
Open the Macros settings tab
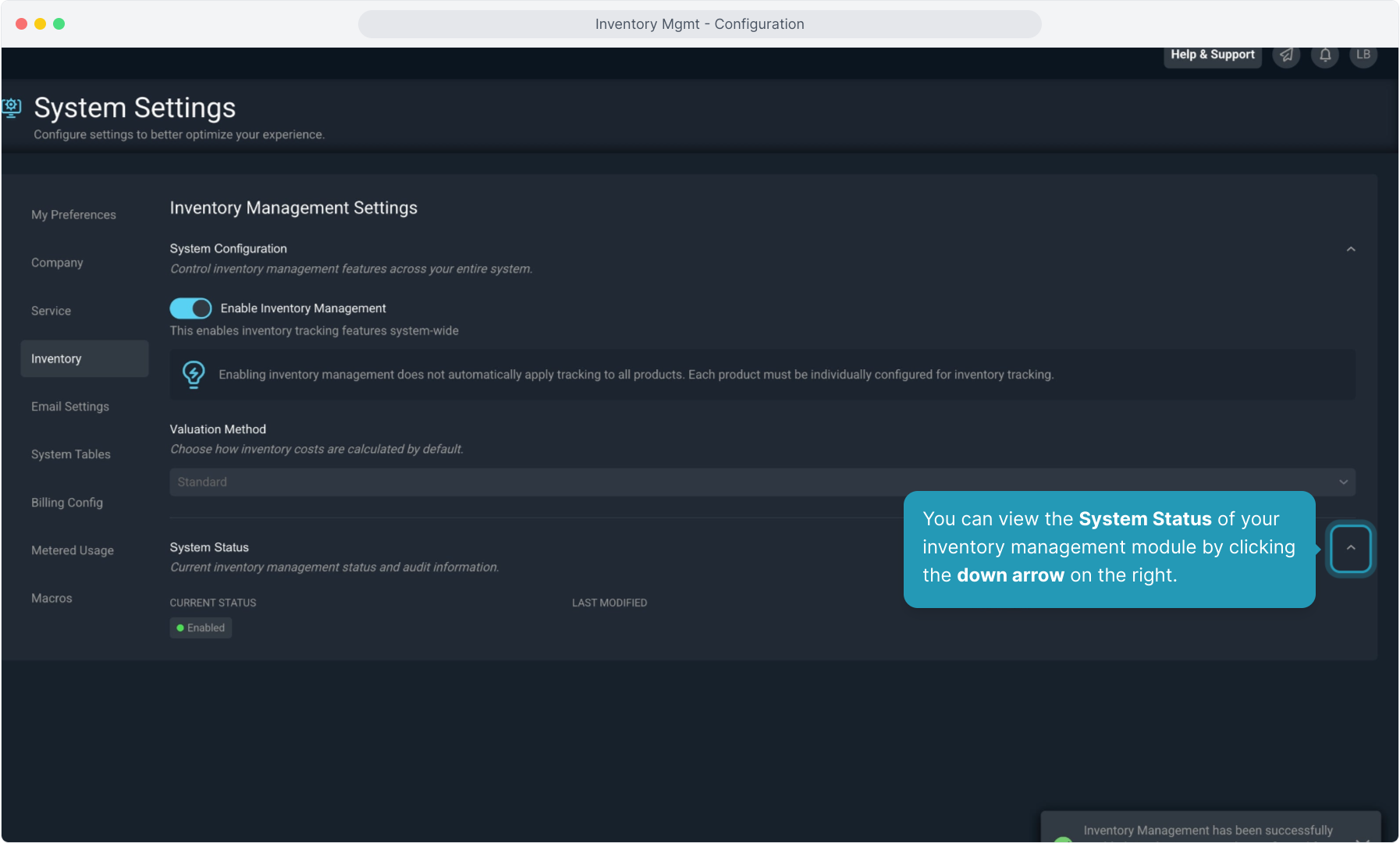pyautogui.click(x=52, y=598)
